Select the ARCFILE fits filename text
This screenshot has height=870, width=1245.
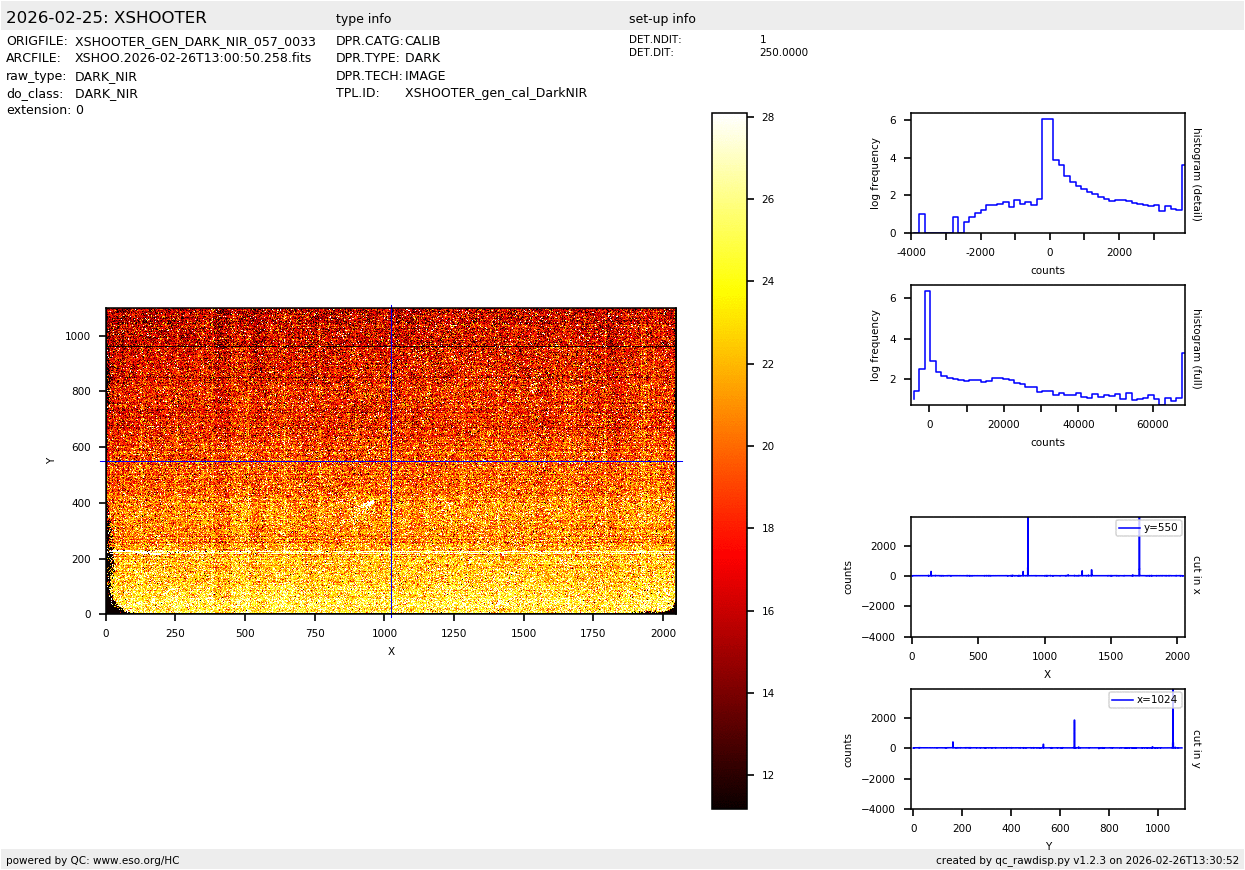coord(193,59)
